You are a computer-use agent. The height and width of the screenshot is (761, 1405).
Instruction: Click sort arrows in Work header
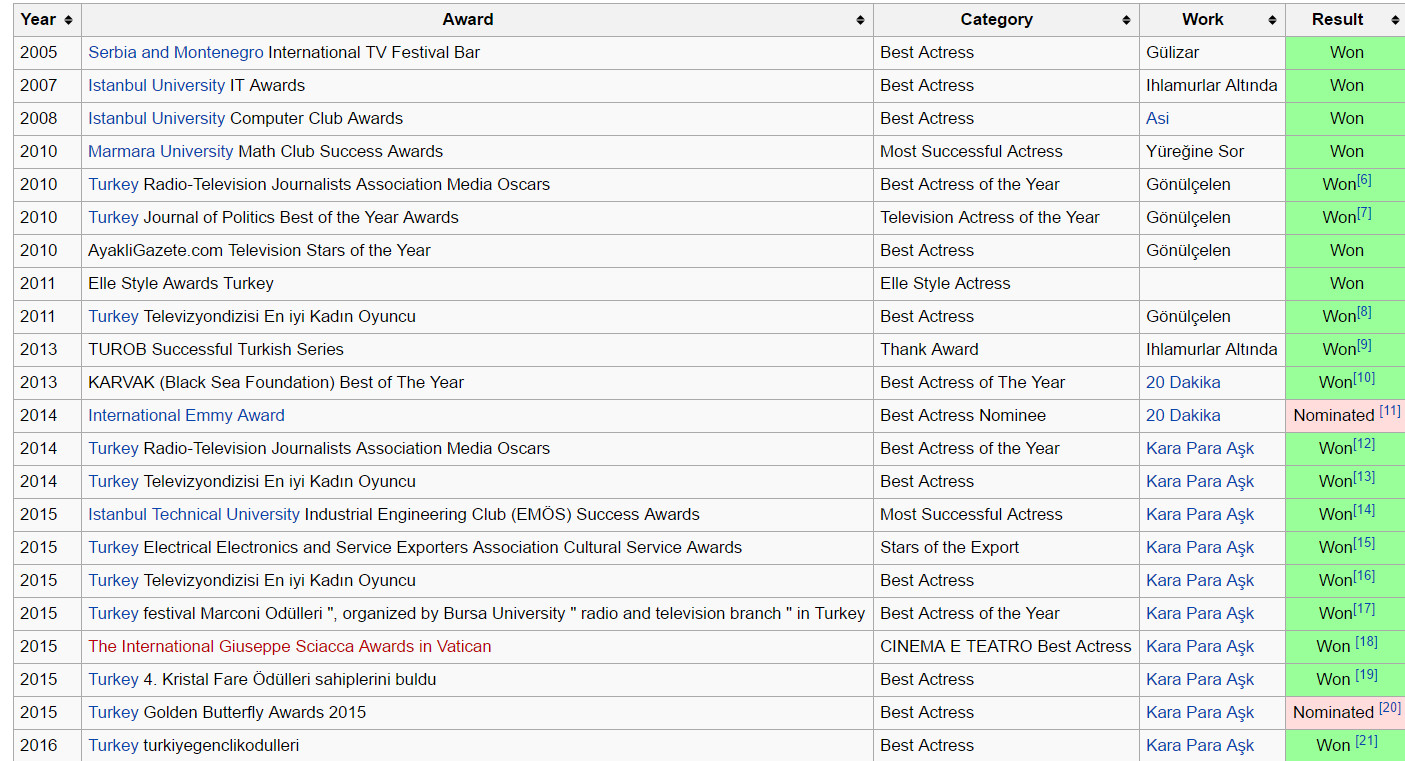pyautogui.click(x=1272, y=20)
